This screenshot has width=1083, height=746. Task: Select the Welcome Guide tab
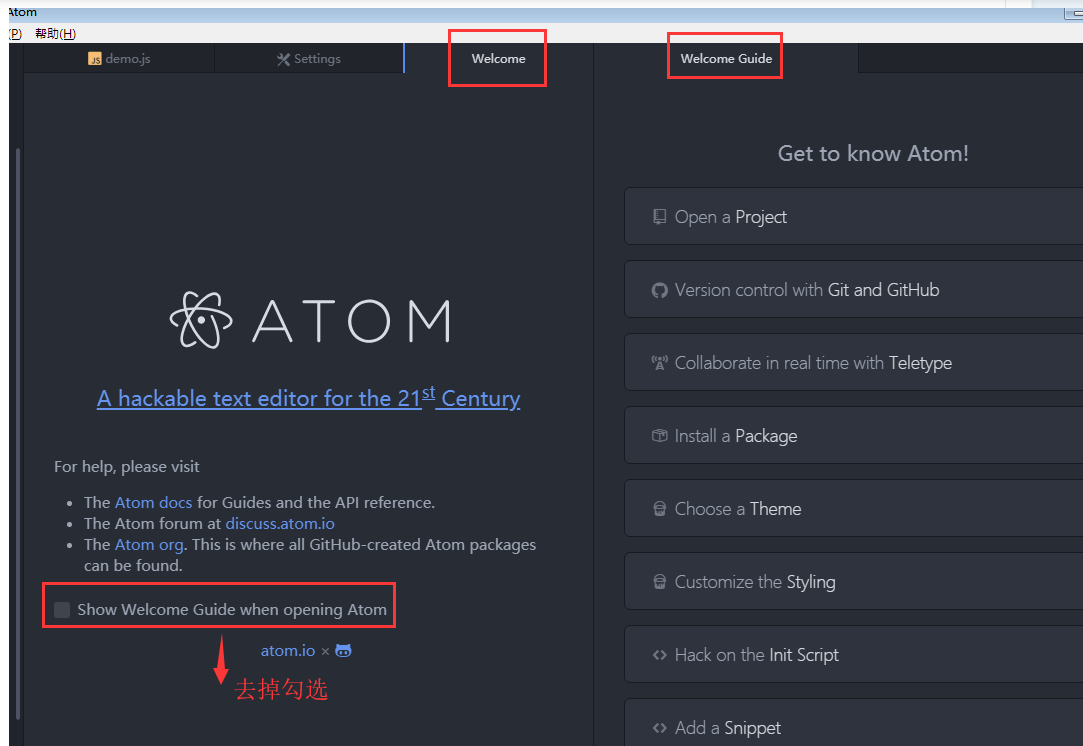pyautogui.click(x=726, y=59)
